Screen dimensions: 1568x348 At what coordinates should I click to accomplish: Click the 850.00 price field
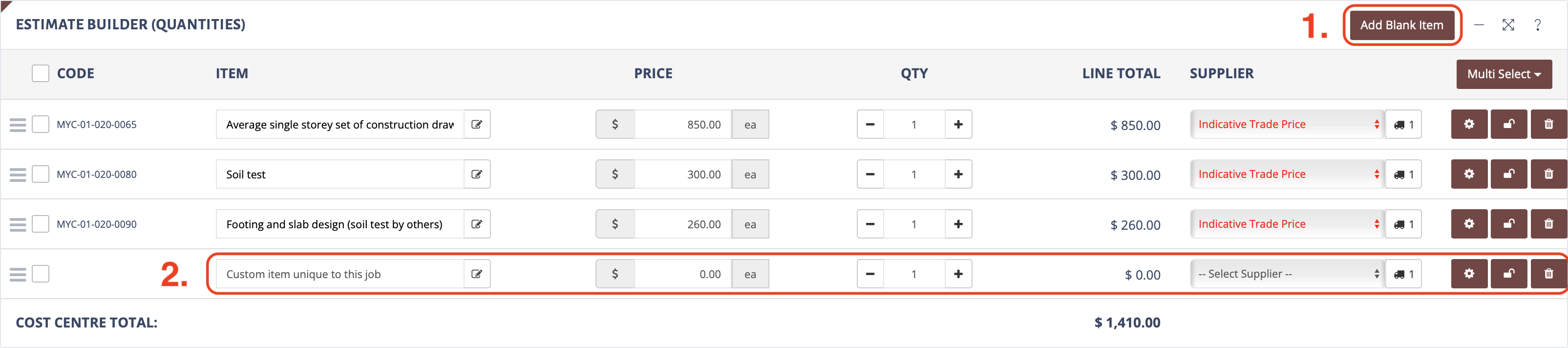(x=682, y=124)
